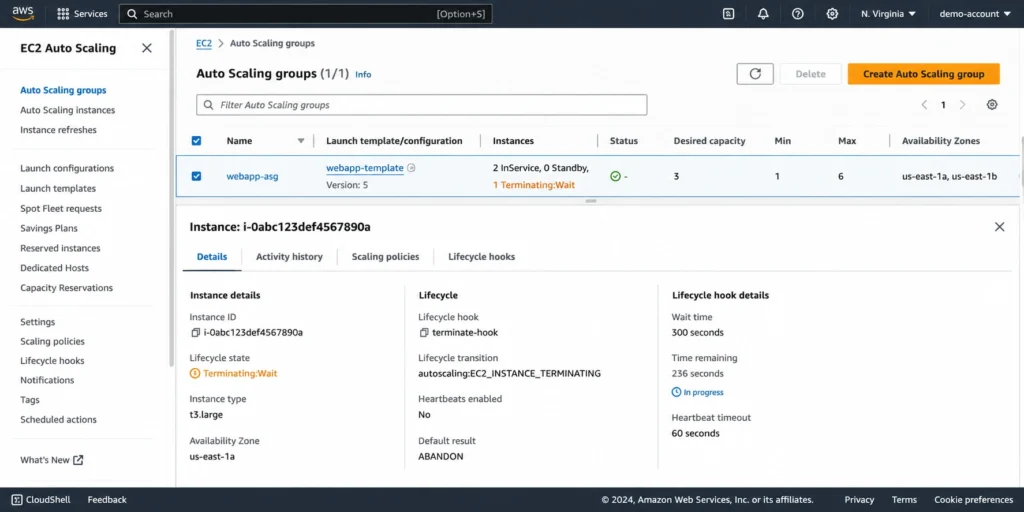This screenshot has width=1024, height=512.
Task: Click the search magnifier in filter box
Action: coord(208,104)
